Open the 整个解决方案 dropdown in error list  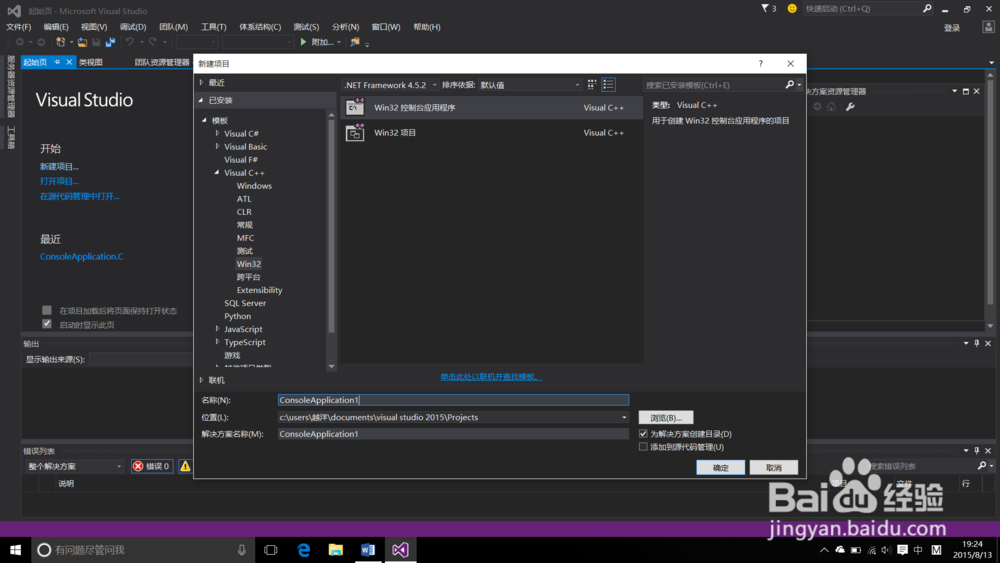tap(74, 466)
